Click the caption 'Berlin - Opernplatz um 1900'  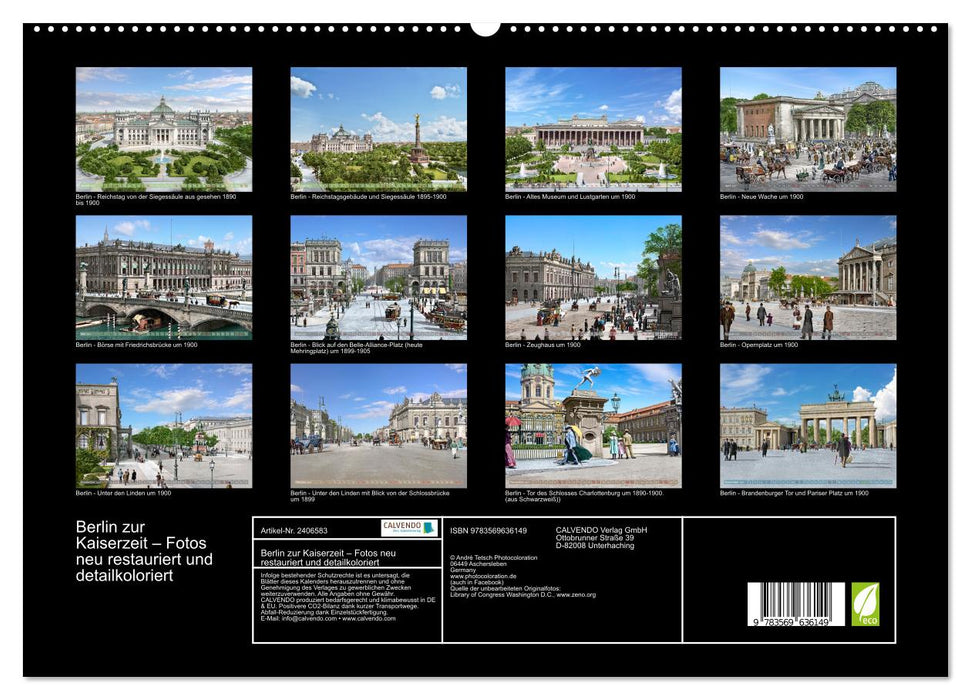(x=759, y=345)
